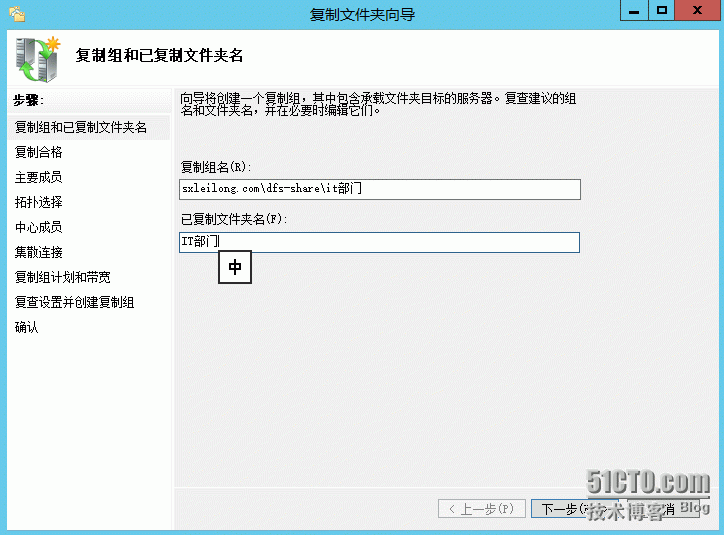Click the 复制组名 input field

[x=380, y=189]
